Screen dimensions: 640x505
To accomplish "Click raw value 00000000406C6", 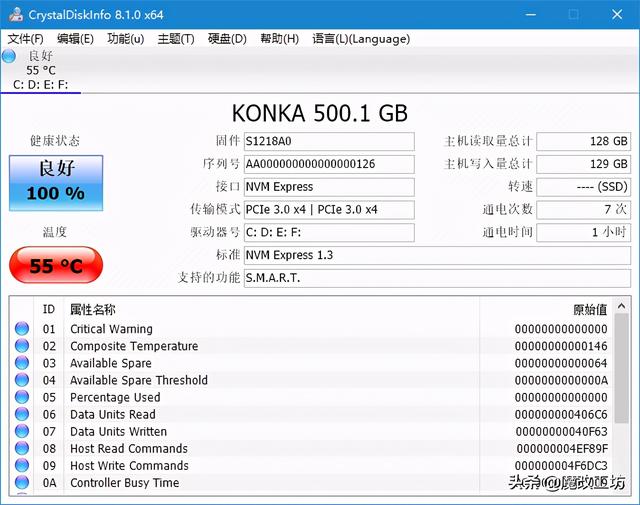I will 561,414.
